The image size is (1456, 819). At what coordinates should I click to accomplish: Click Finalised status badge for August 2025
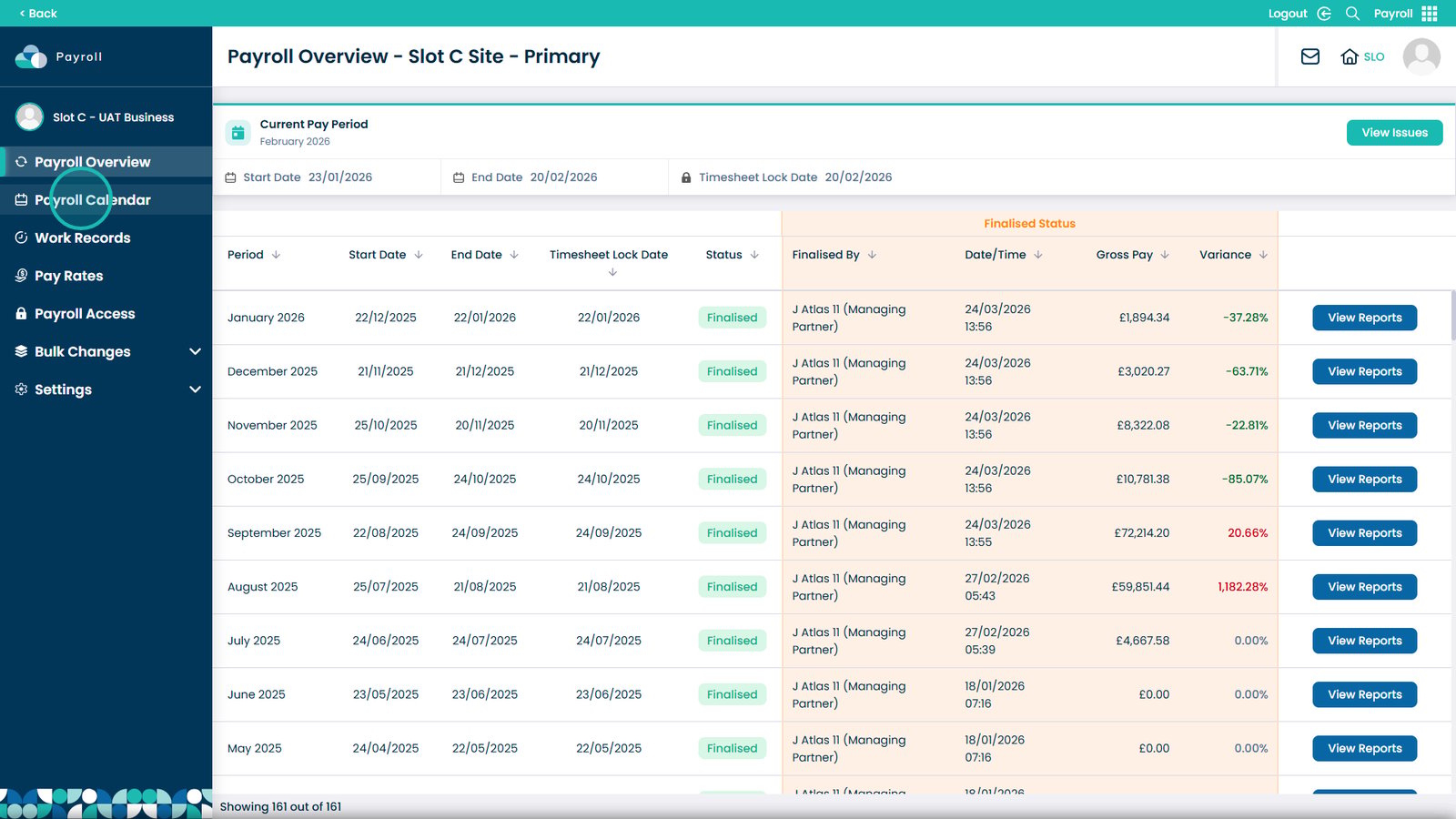pyautogui.click(x=732, y=587)
